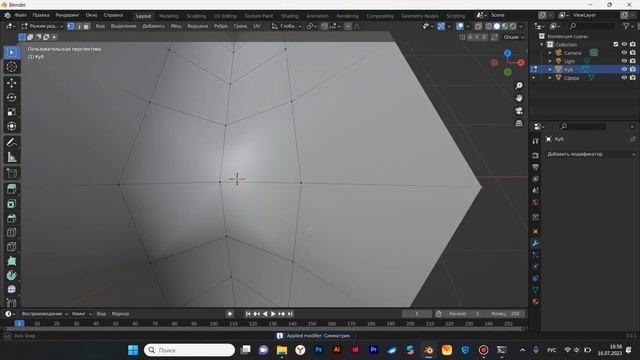Screen dimensions: 640x360
Task: Switch to face select mode
Action: point(86,26)
